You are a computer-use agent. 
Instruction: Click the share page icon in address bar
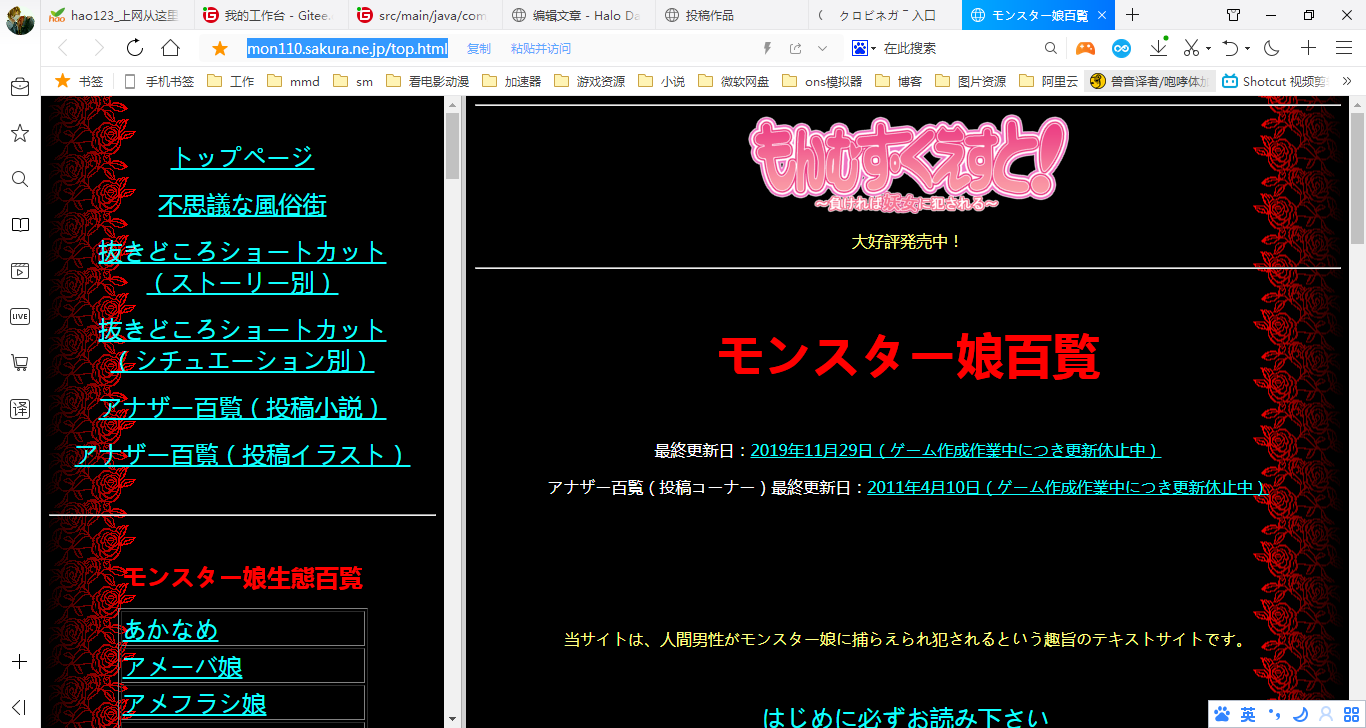796,48
